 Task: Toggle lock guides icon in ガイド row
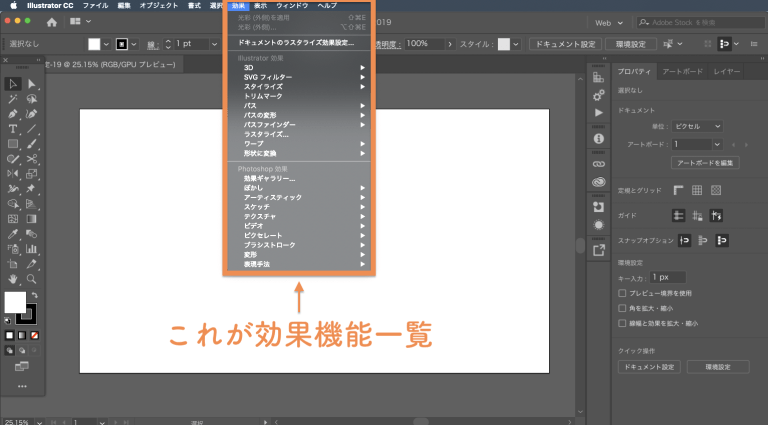click(x=697, y=215)
